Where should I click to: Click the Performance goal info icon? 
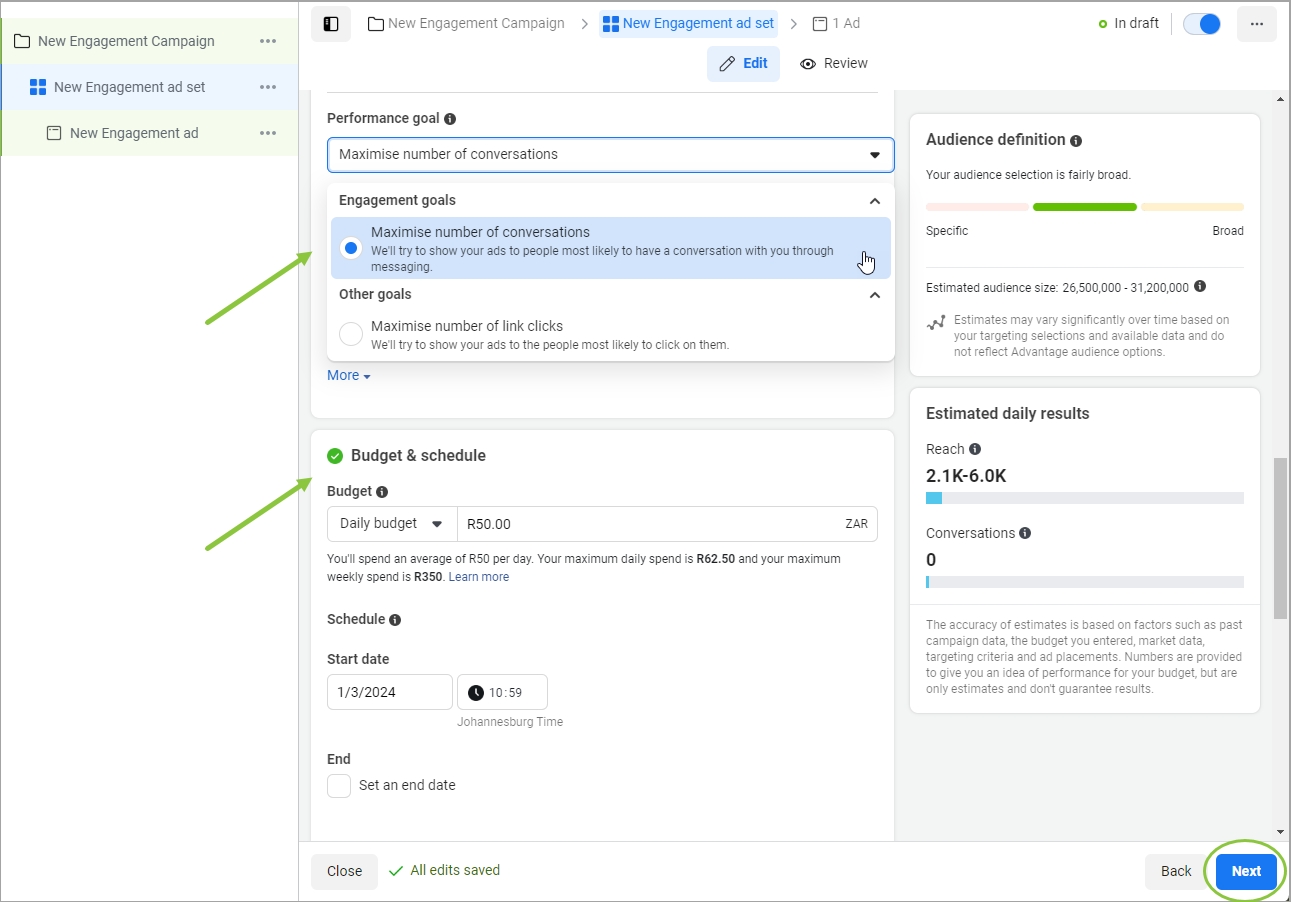(450, 119)
